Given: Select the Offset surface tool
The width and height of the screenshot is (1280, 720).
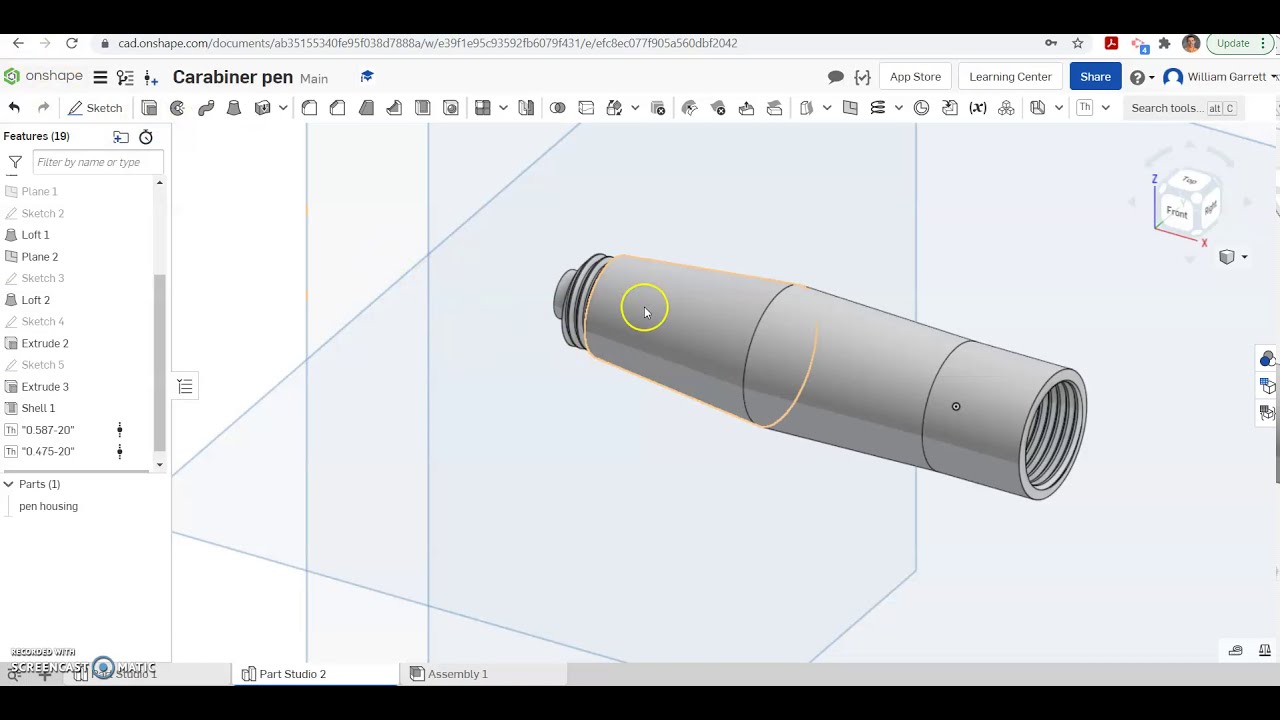Looking at the screenshot, I should click(x=807, y=108).
